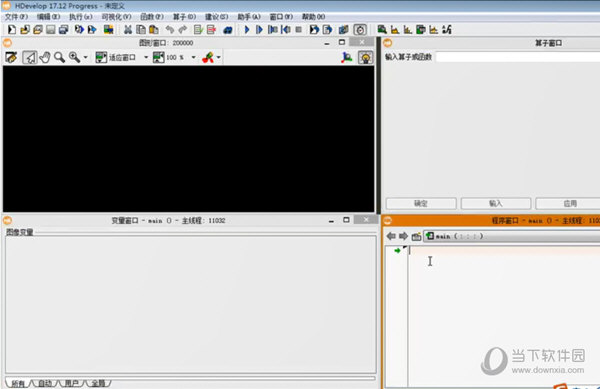The width and height of the screenshot is (600, 389).
Task: Click in the operator name input field
Action: click(x=518, y=57)
